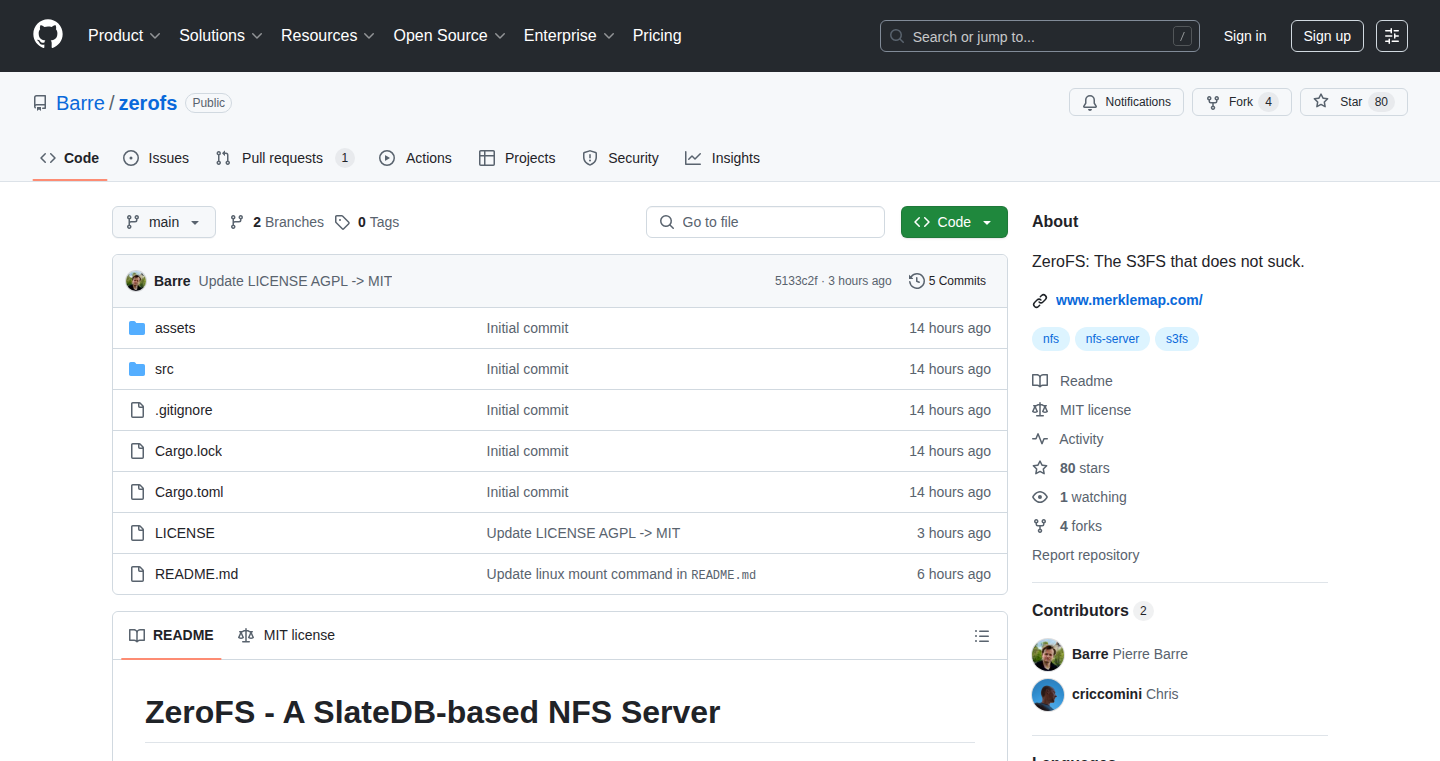Open the 'Update linux mount command' commit message
1440x761 pixels.
tap(621, 574)
